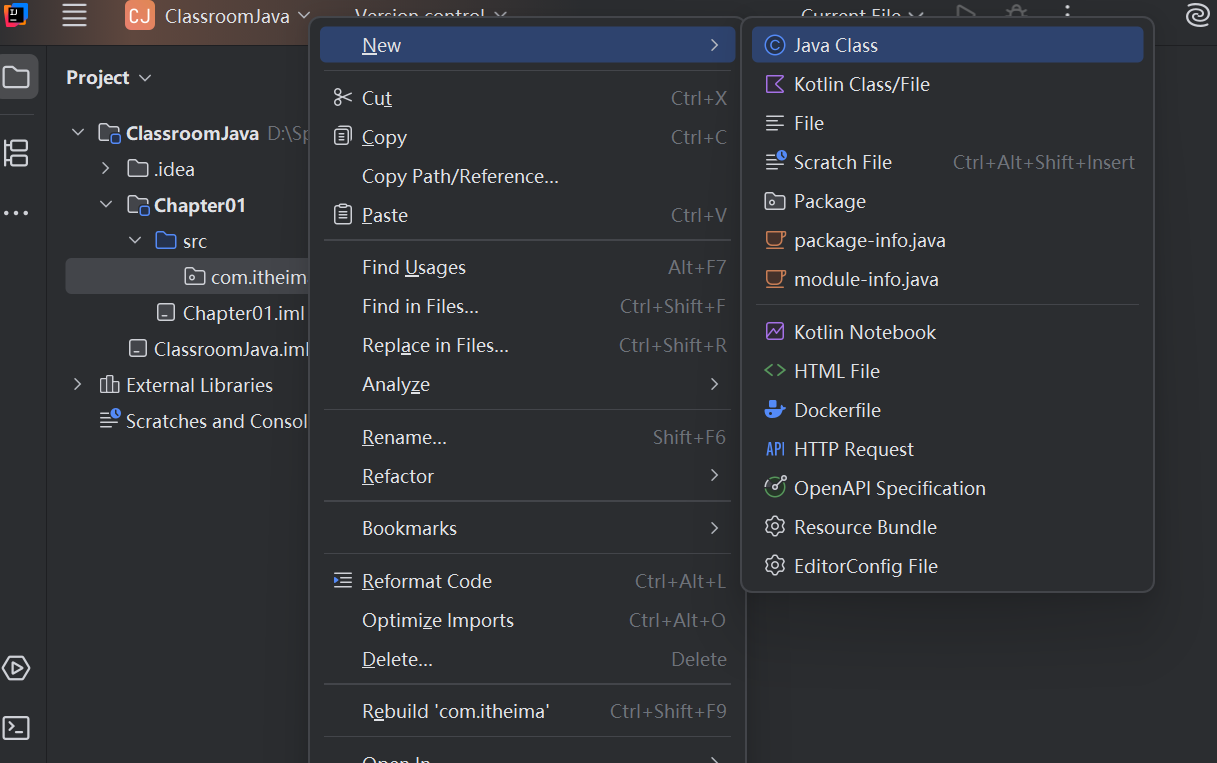The width and height of the screenshot is (1217, 763).
Task: Open the ClassroomJava project dropdown
Action: [x=240, y=16]
